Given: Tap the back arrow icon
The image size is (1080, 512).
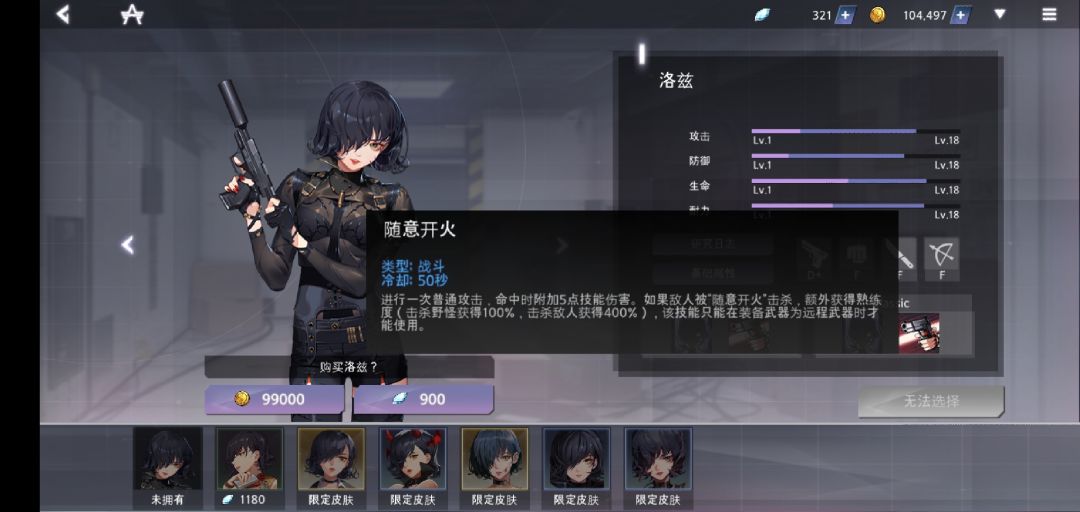Looking at the screenshot, I should [x=63, y=14].
